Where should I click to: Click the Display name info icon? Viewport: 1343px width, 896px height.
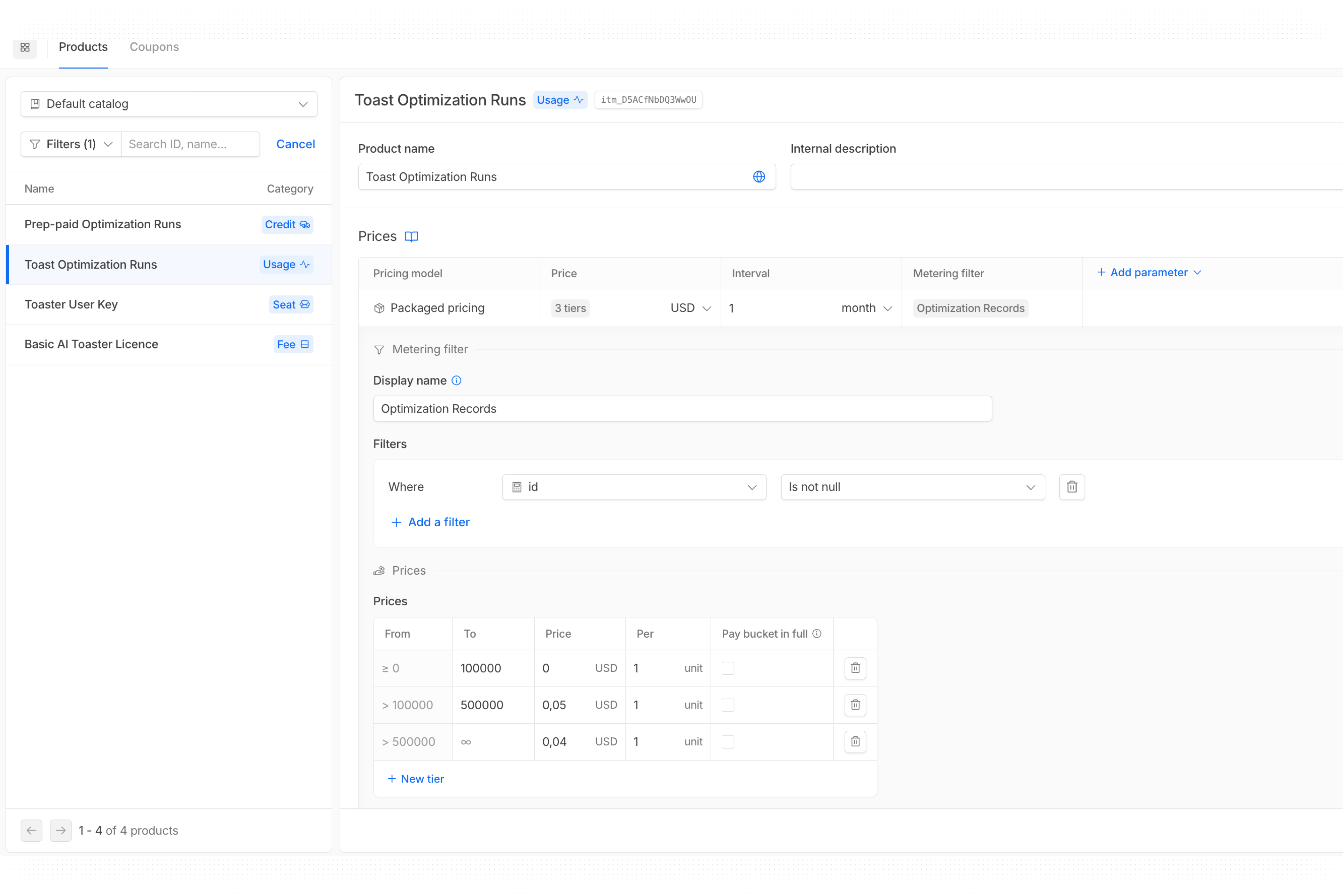456,381
